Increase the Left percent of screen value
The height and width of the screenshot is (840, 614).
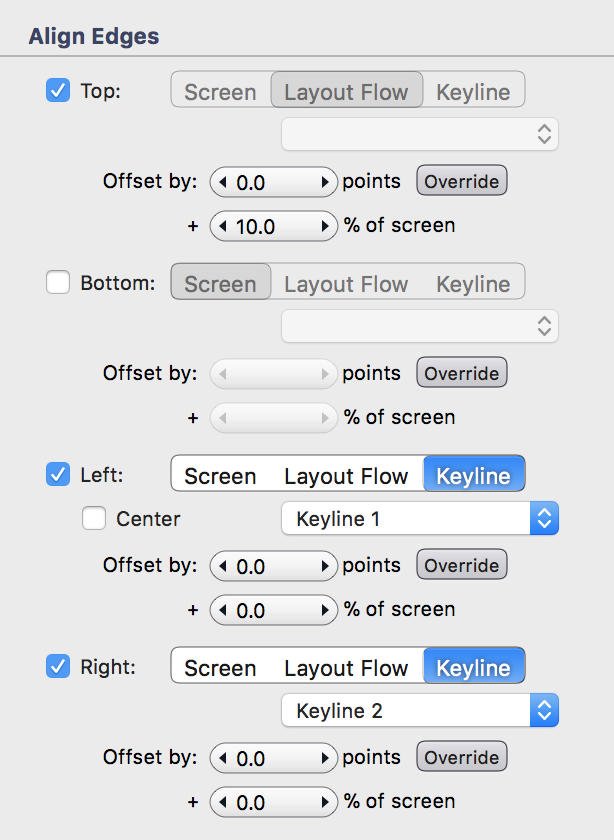325,611
